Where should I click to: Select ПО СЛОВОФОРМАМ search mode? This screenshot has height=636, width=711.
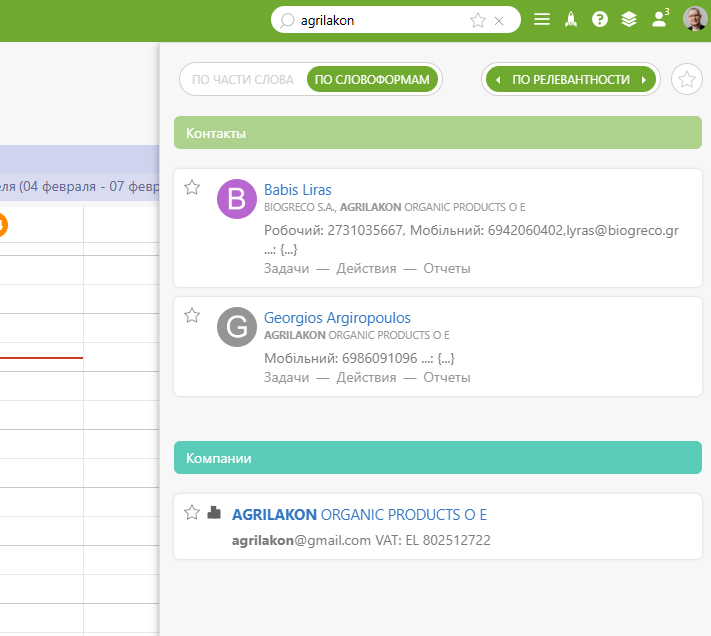pos(372,80)
